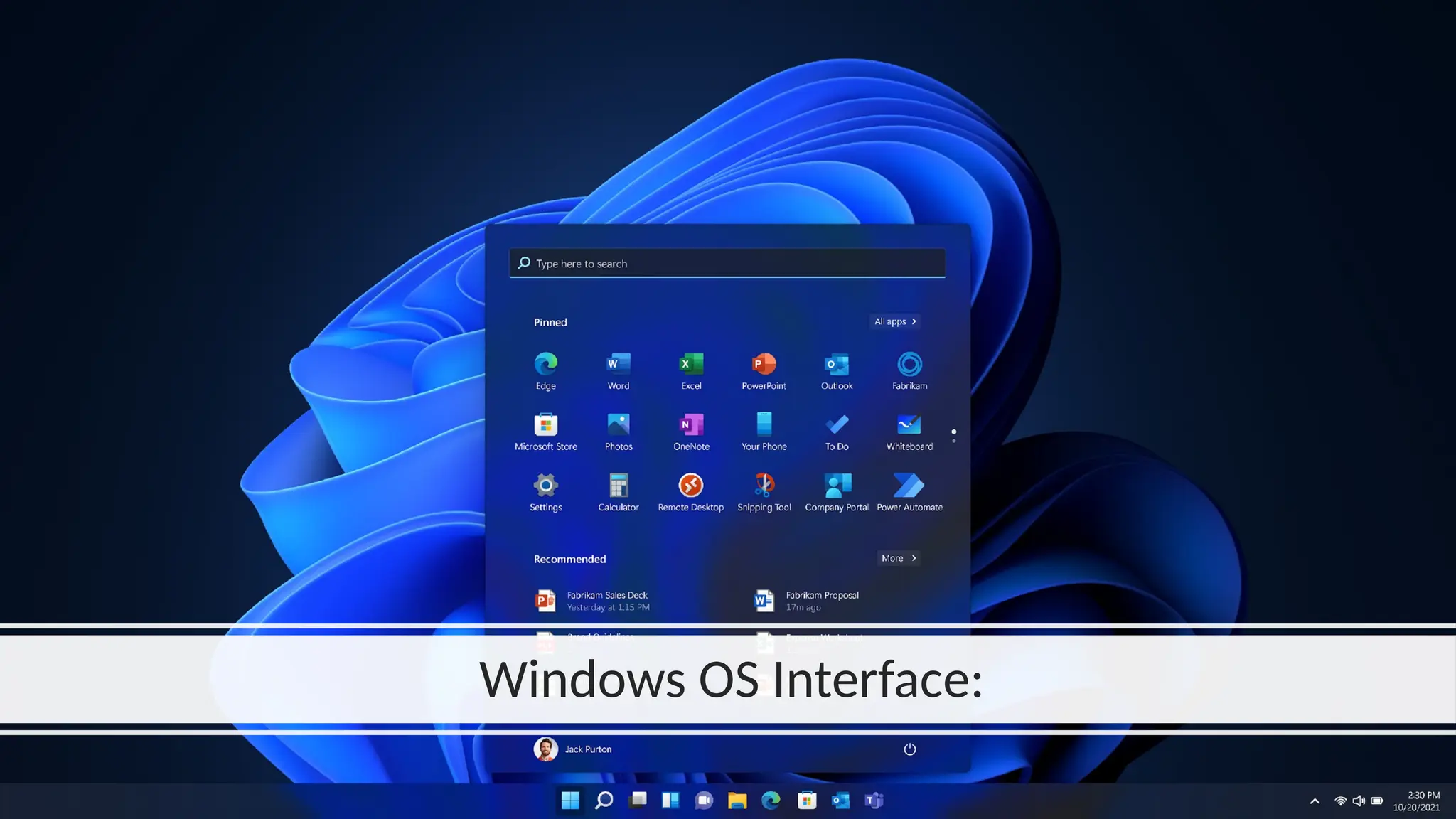This screenshot has height=819, width=1456.
Task: Launch Remote Desktop
Action: click(x=691, y=493)
